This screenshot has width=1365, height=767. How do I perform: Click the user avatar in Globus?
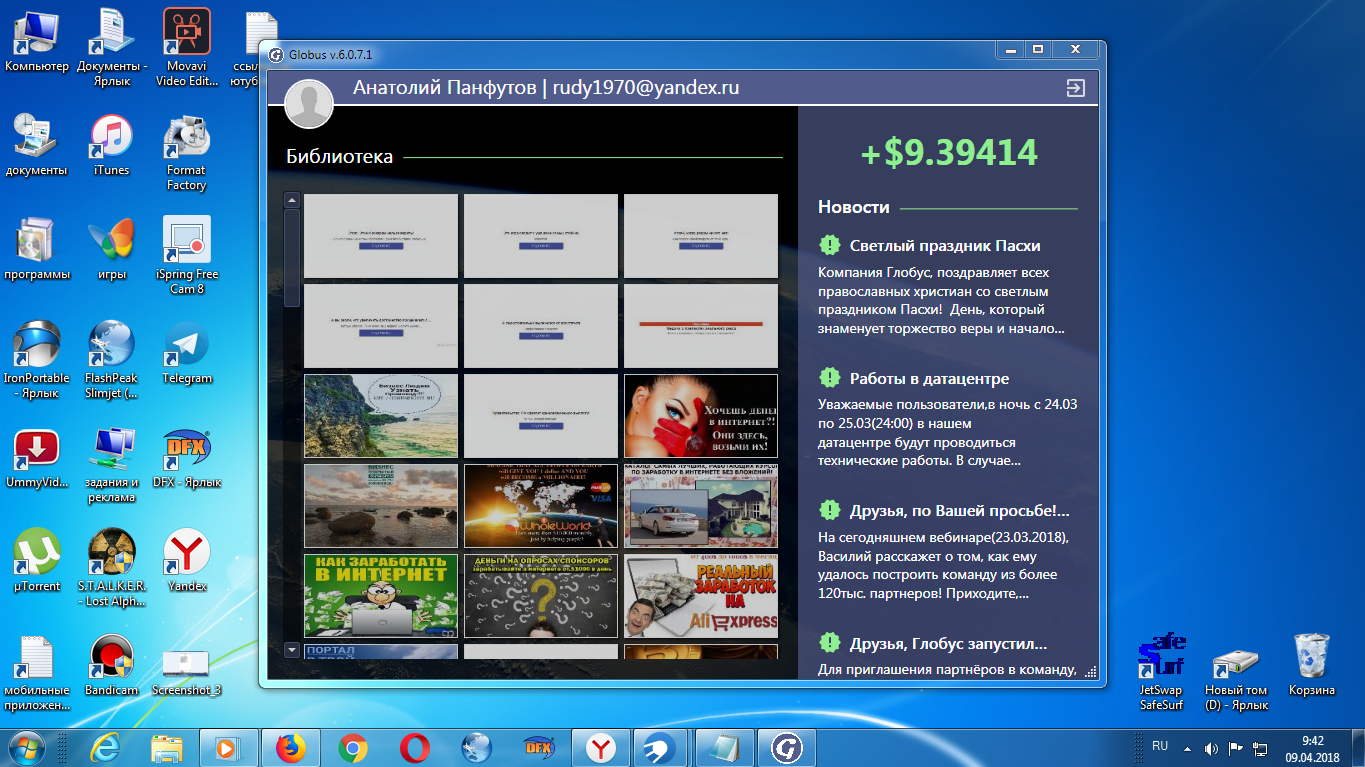pos(309,104)
